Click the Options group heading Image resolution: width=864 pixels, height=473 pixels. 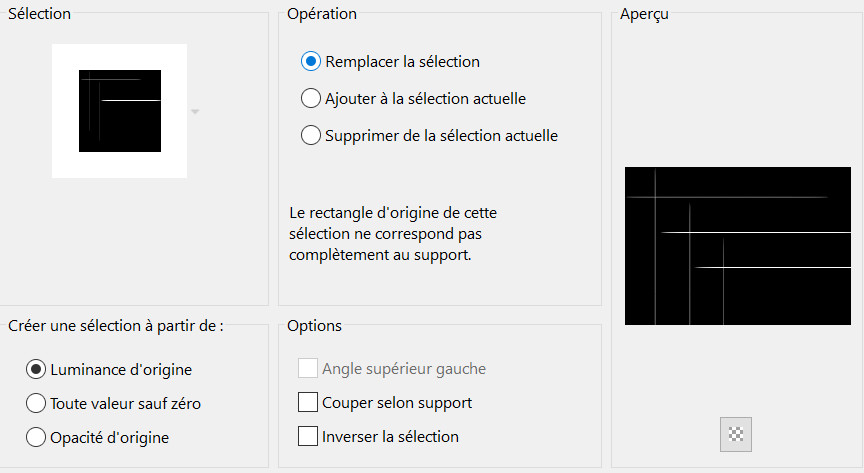314,325
